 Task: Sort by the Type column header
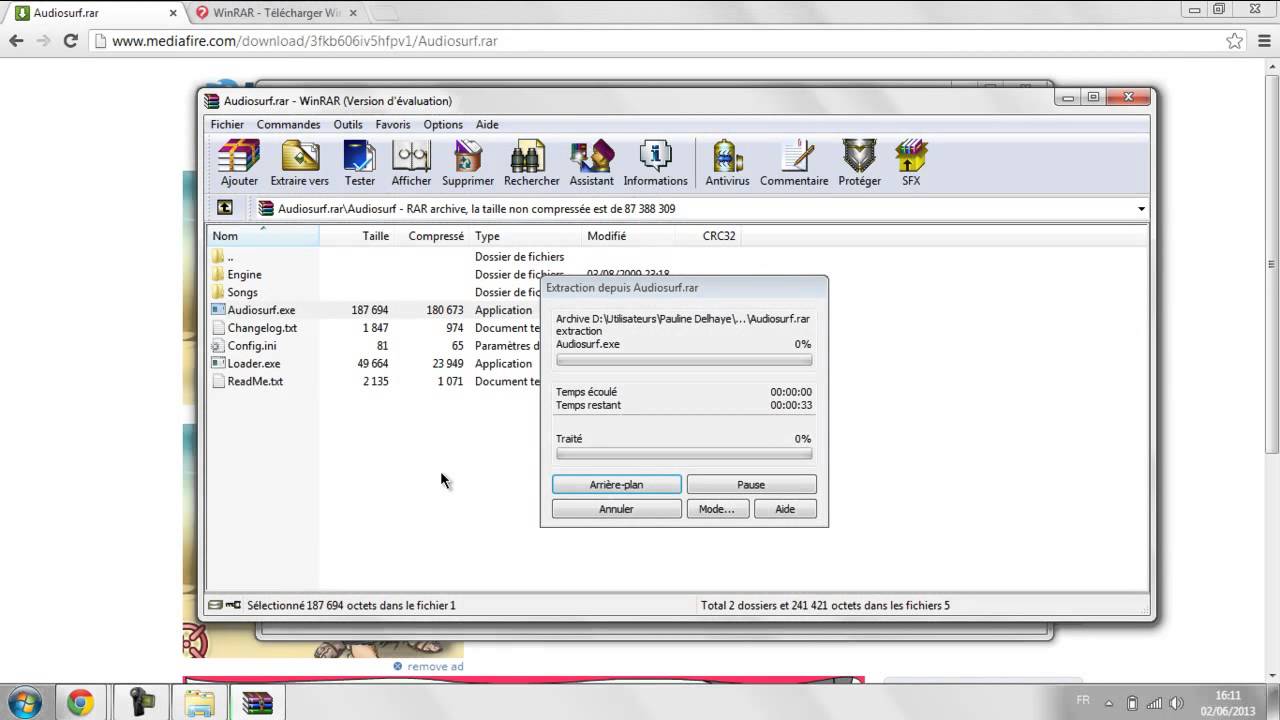click(x=526, y=236)
